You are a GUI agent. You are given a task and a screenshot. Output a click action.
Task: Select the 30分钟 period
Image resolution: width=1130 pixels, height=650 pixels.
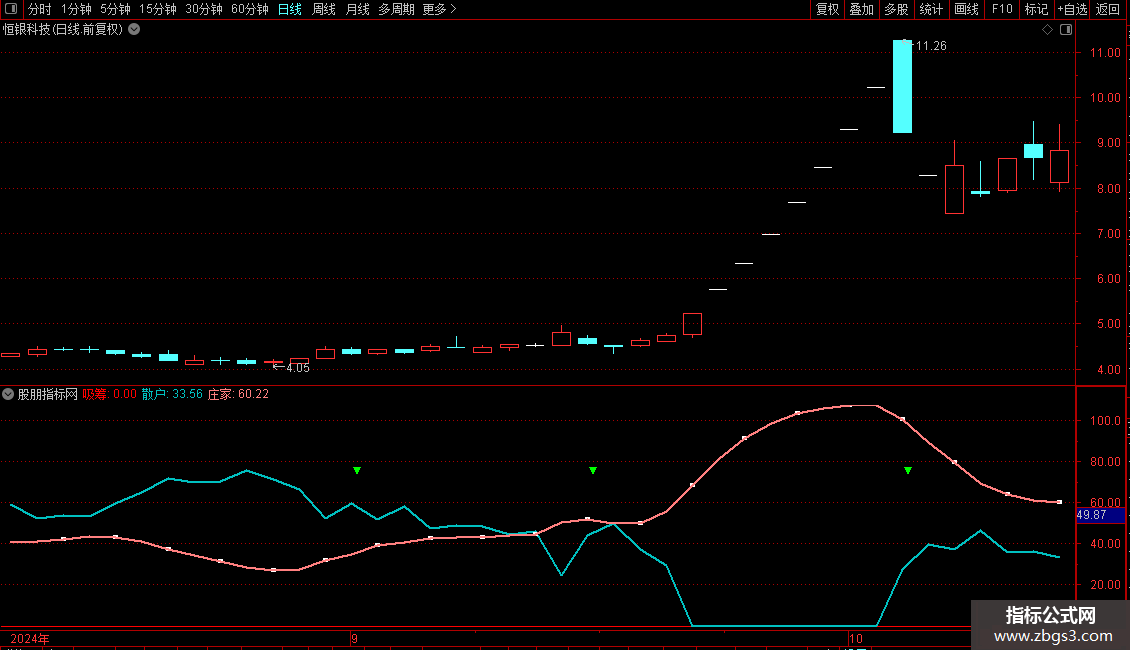[204, 9]
